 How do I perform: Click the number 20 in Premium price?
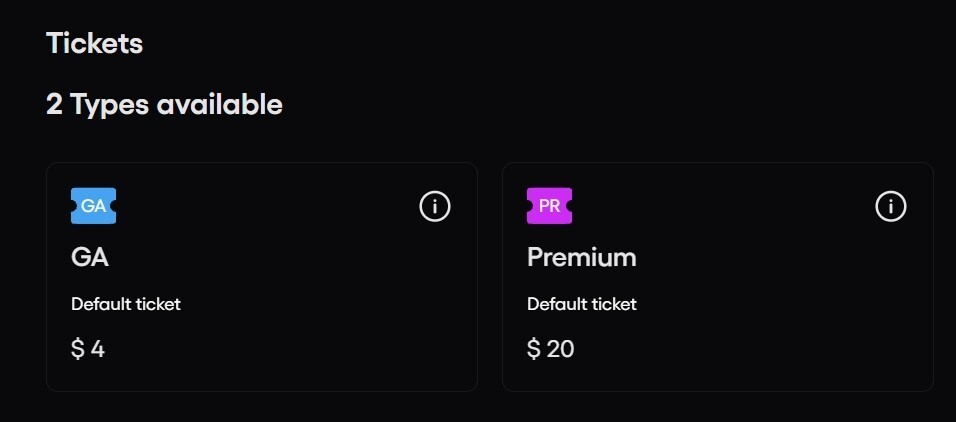pyautogui.click(x=560, y=349)
